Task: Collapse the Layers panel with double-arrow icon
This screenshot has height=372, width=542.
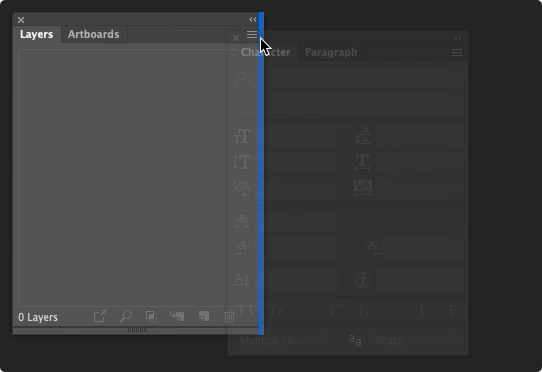Action: 253,20
